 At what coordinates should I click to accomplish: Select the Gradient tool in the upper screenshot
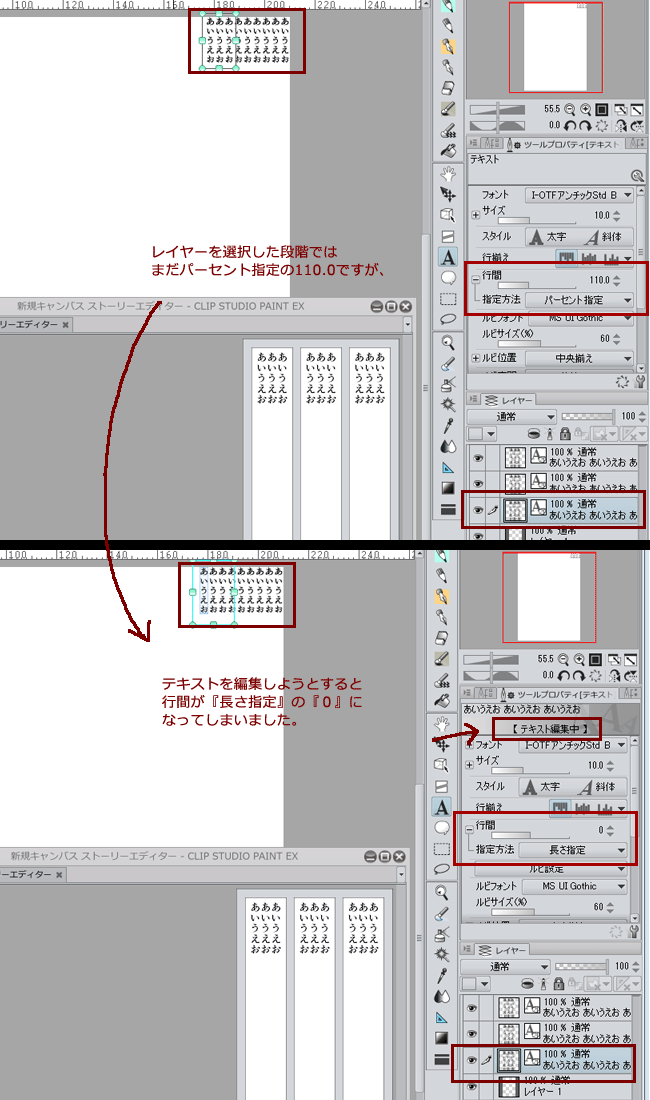click(448, 488)
